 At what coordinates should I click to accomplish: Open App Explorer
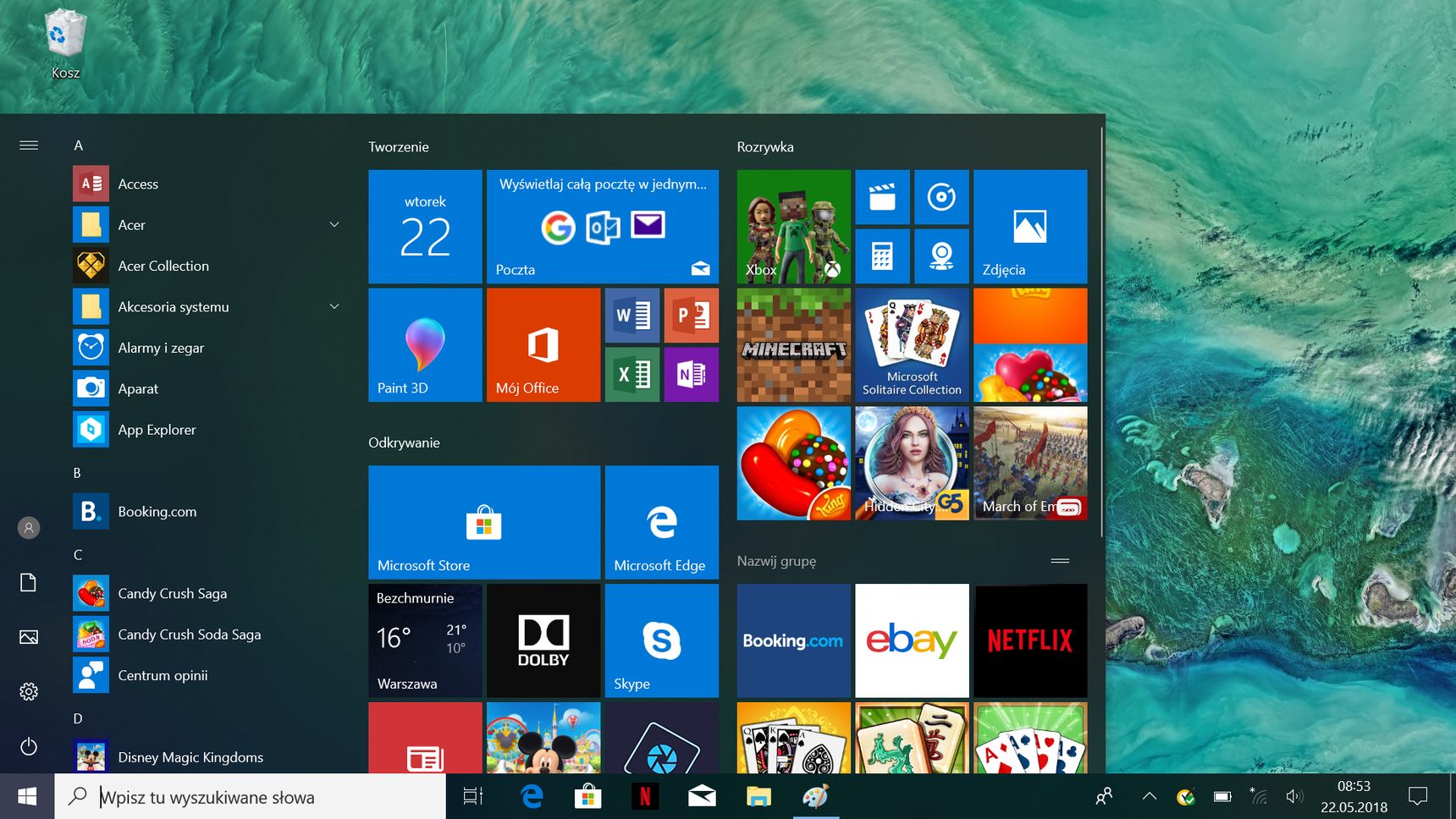tap(207, 430)
